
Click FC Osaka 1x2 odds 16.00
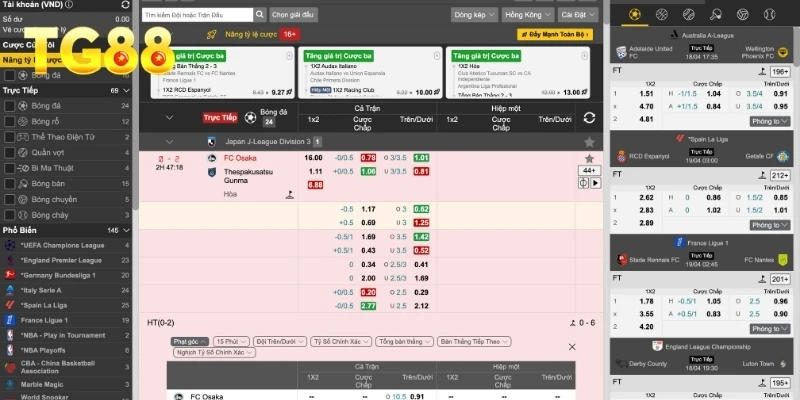pos(313,158)
